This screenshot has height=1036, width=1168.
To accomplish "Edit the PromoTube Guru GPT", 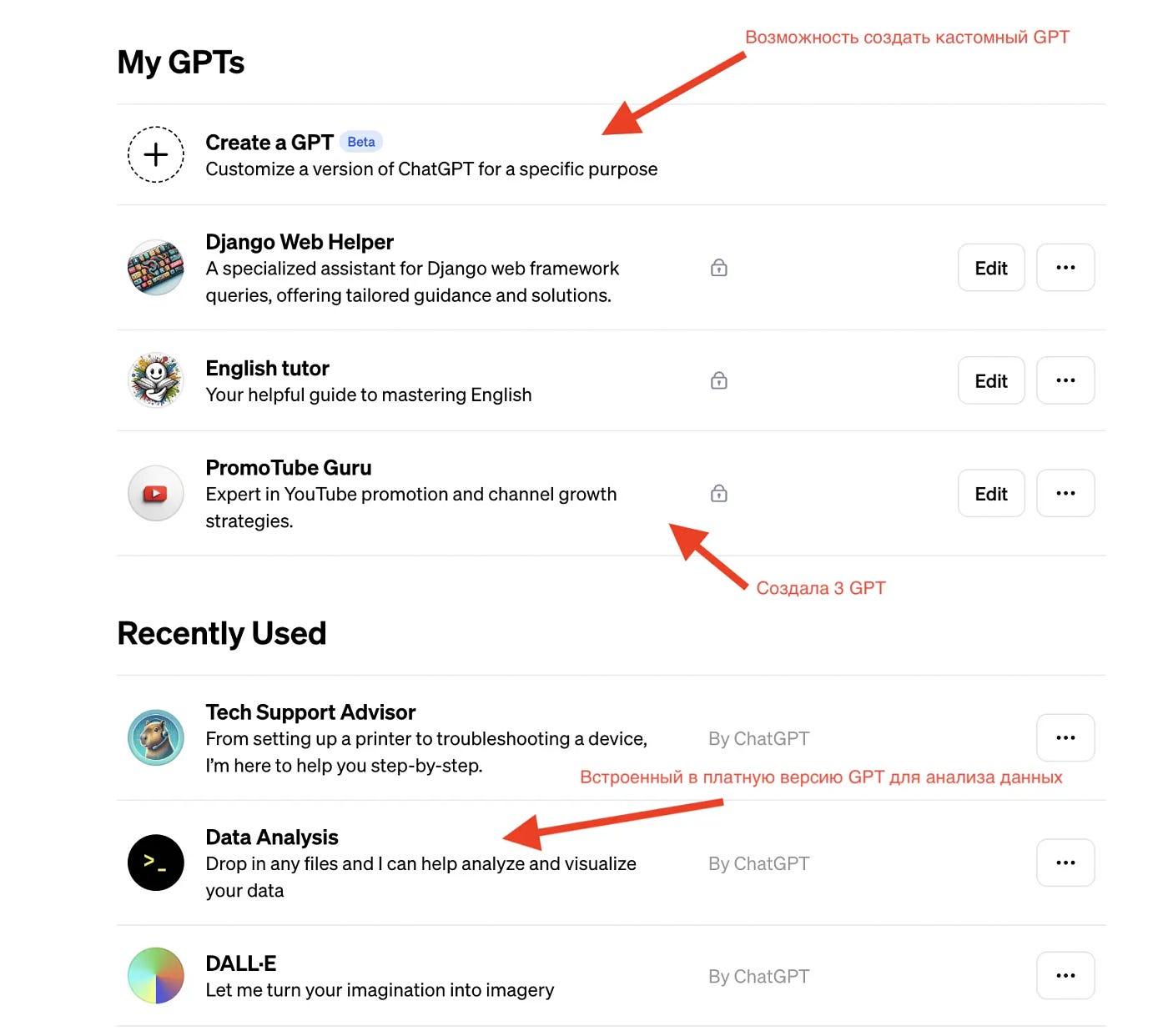I will click(x=991, y=493).
